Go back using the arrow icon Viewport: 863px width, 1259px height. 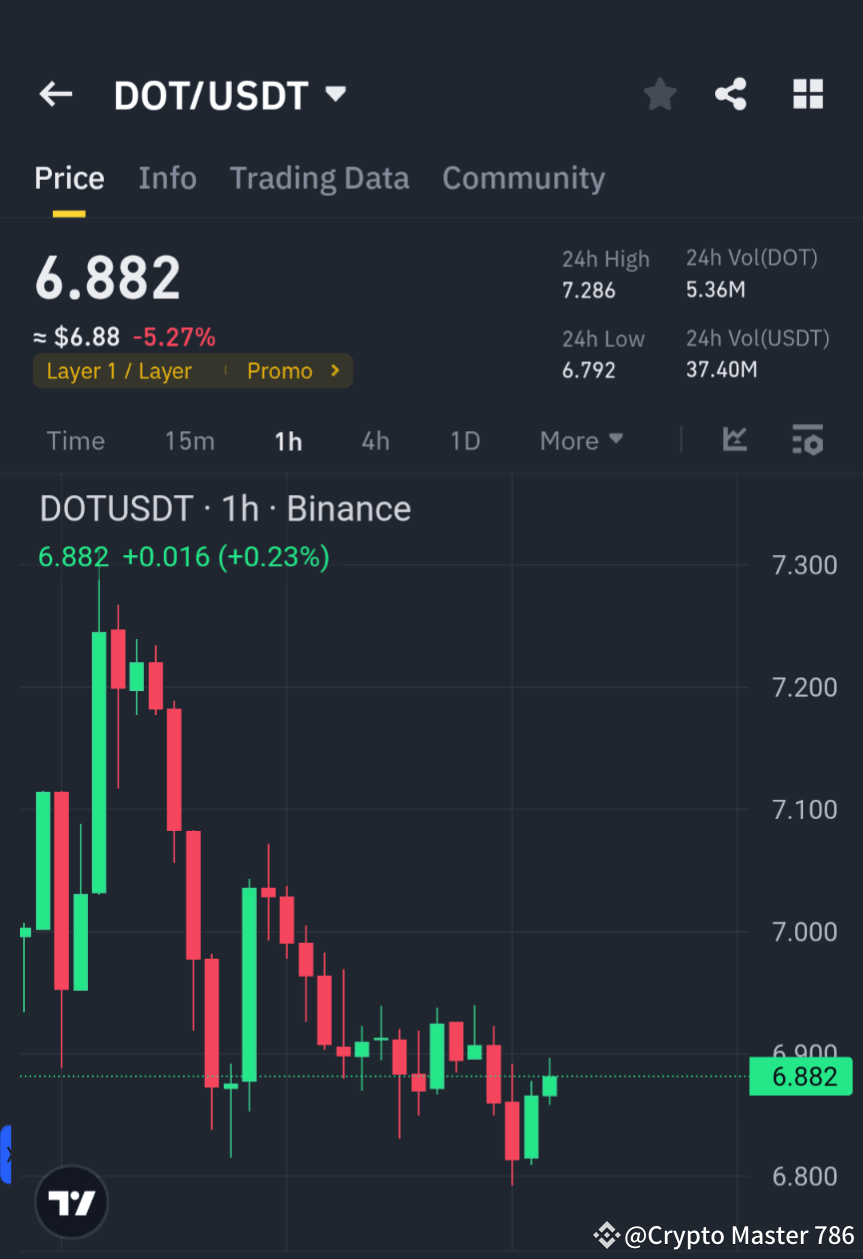pos(55,93)
